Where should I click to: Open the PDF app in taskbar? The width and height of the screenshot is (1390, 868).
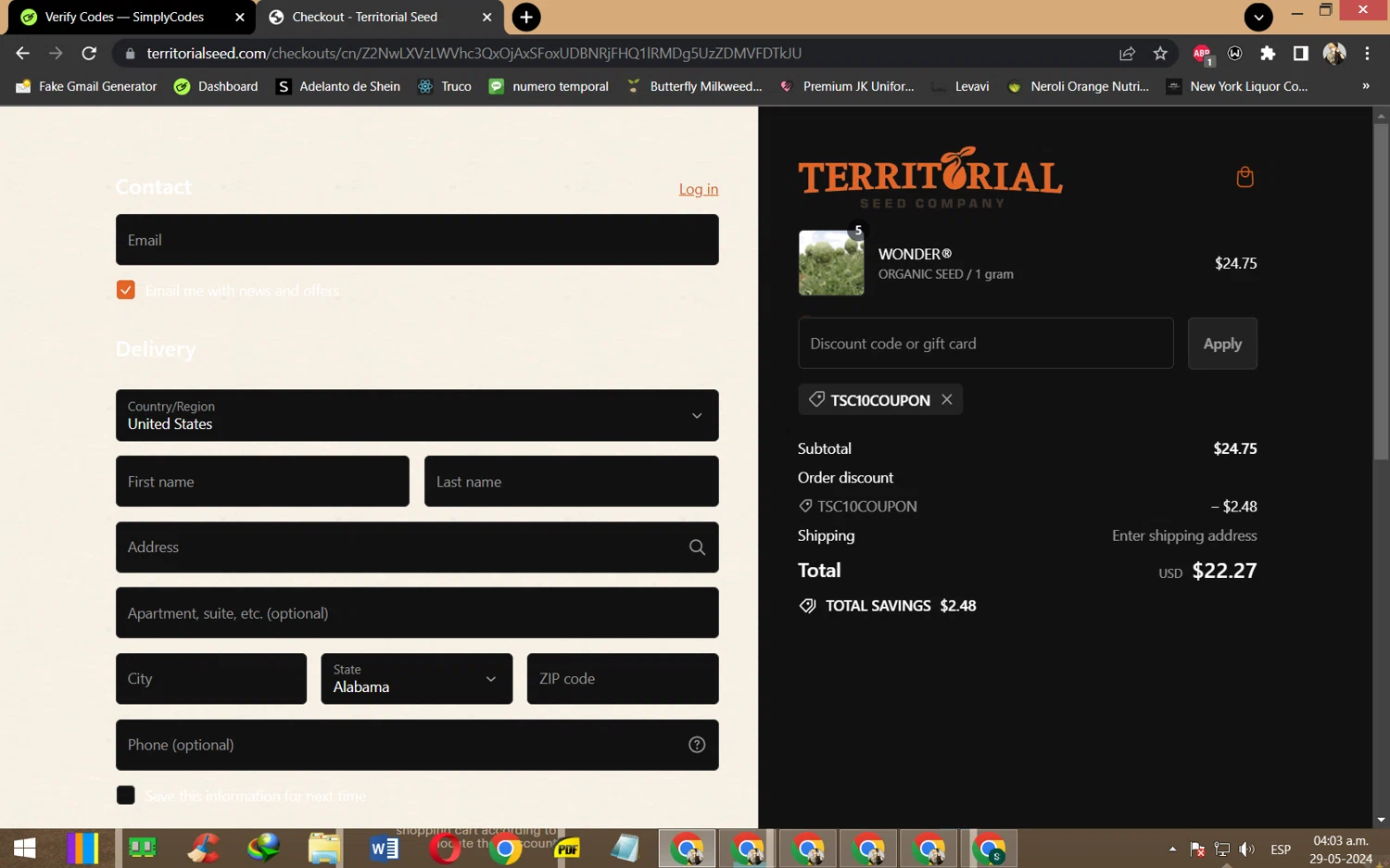[x=567, y=848]
